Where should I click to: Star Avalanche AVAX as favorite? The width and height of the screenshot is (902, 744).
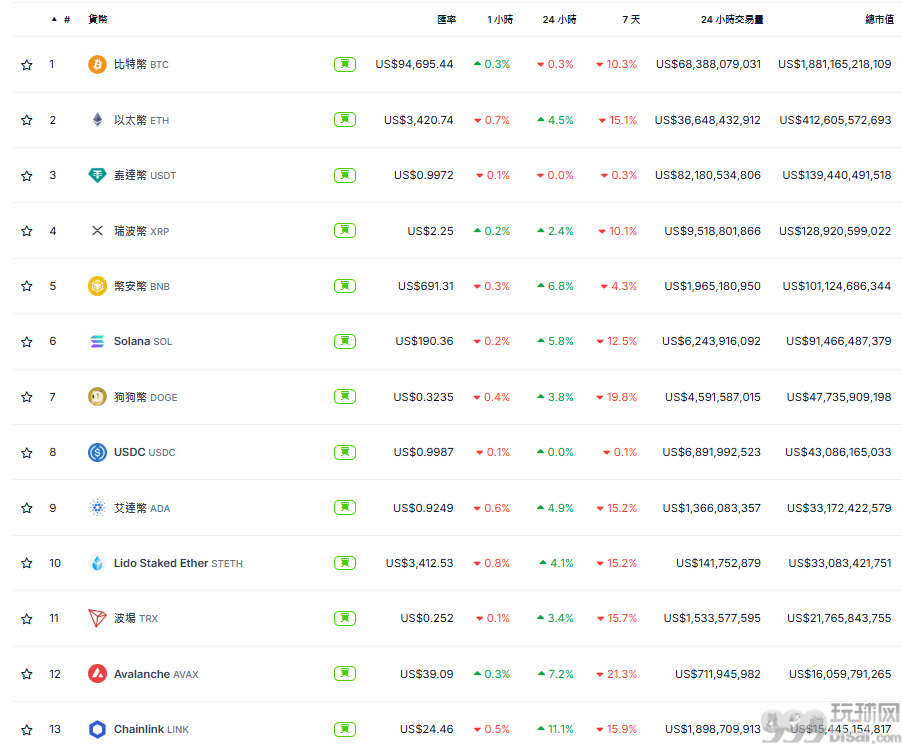click(x=26, y=674)
